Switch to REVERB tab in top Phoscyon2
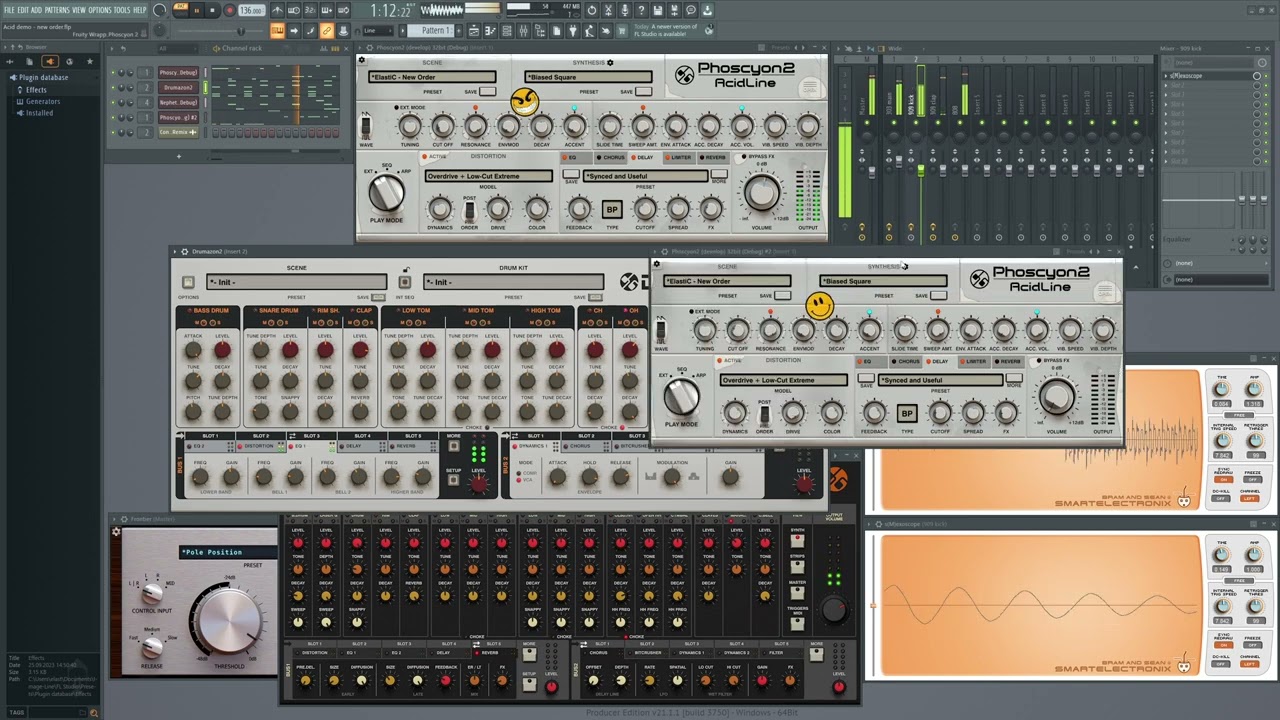The width and height of the screenshot is (1280, 720). click(x=712, y=157)
